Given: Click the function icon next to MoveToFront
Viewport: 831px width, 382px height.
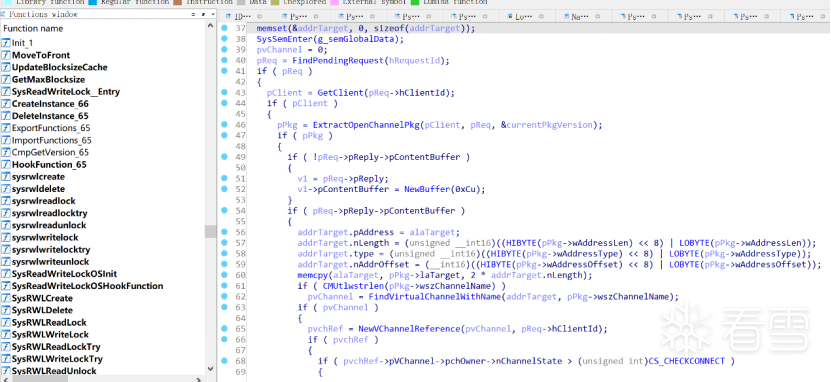Looking at the screenshot, I should coord(6,55).
